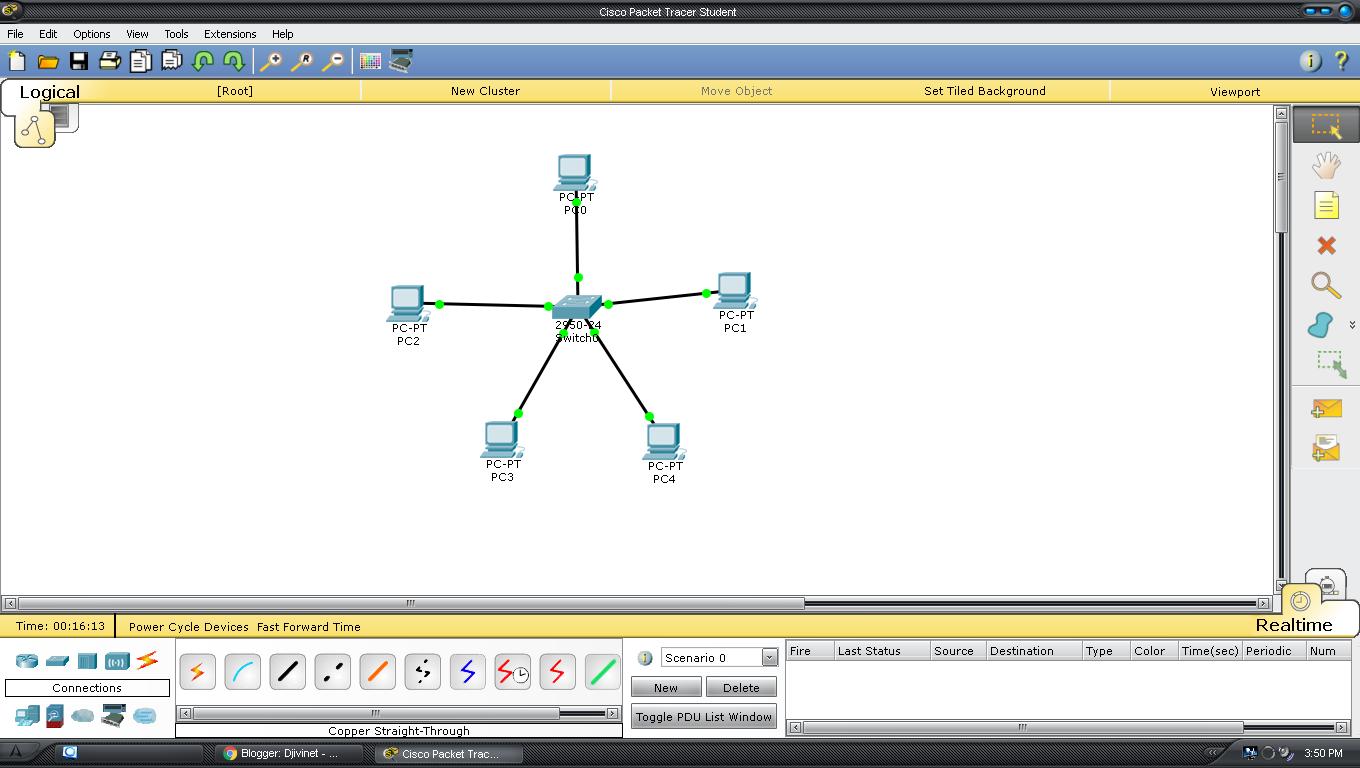The width and height of the screenshot is (1360, 768).
Task: Create a new network file
Action: click(x=17, y=61)
